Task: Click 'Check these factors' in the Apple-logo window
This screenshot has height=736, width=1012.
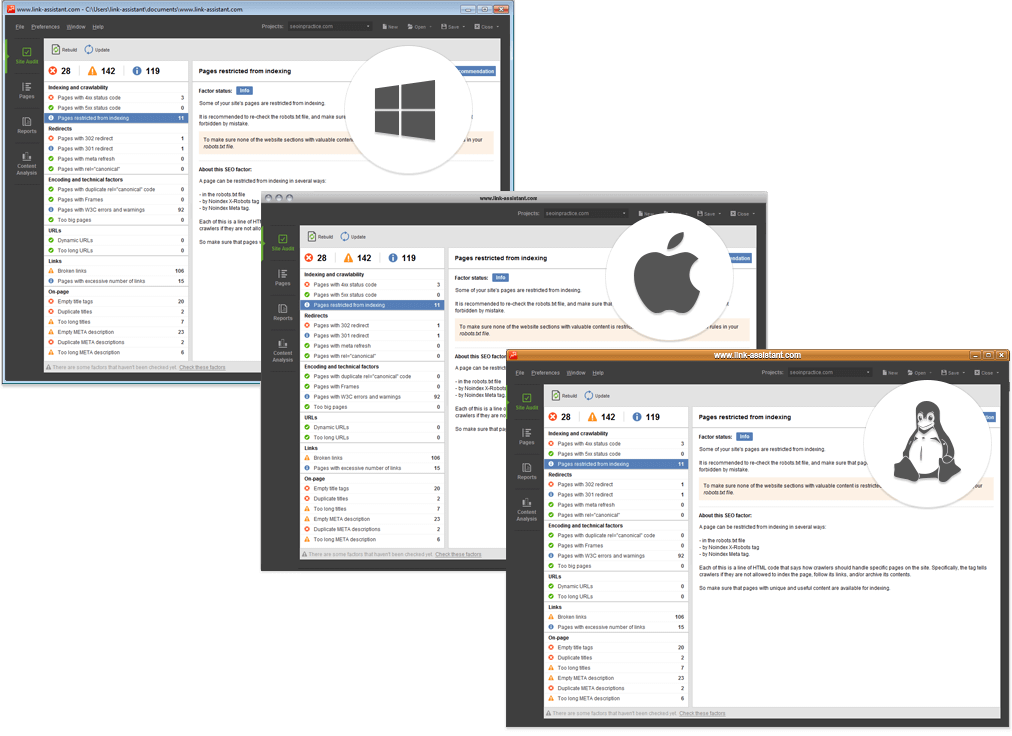Action: click(x=458, y=555)
